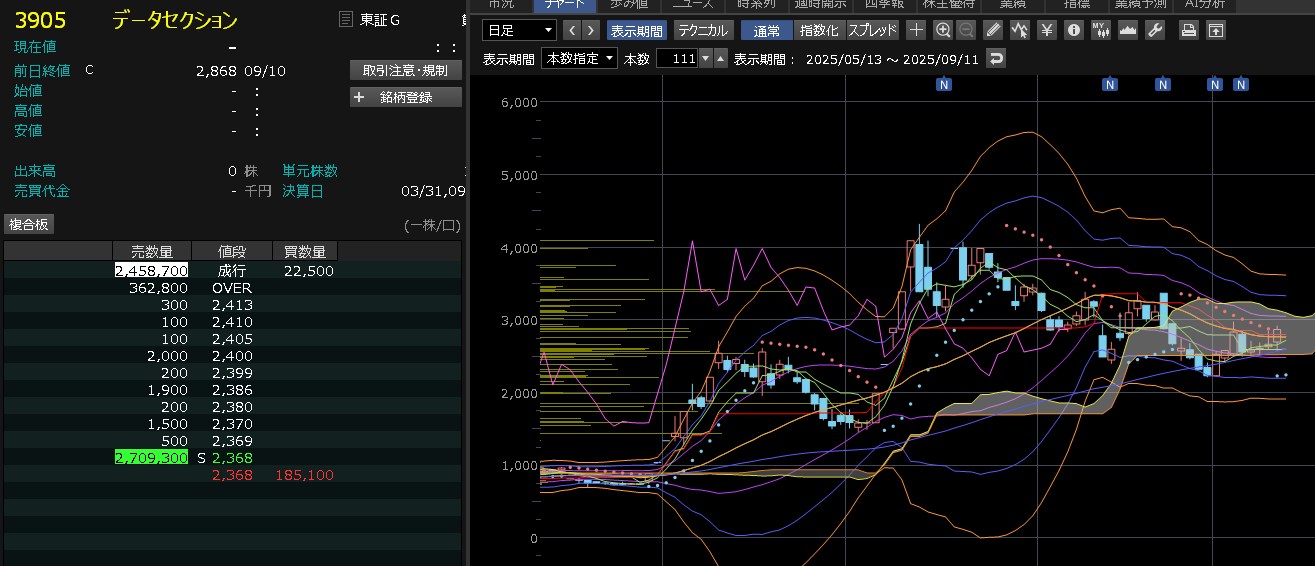This screenshot has height=566, width=1315.
Task: Reset the display period with return arrow
Action: coord(995,59)
